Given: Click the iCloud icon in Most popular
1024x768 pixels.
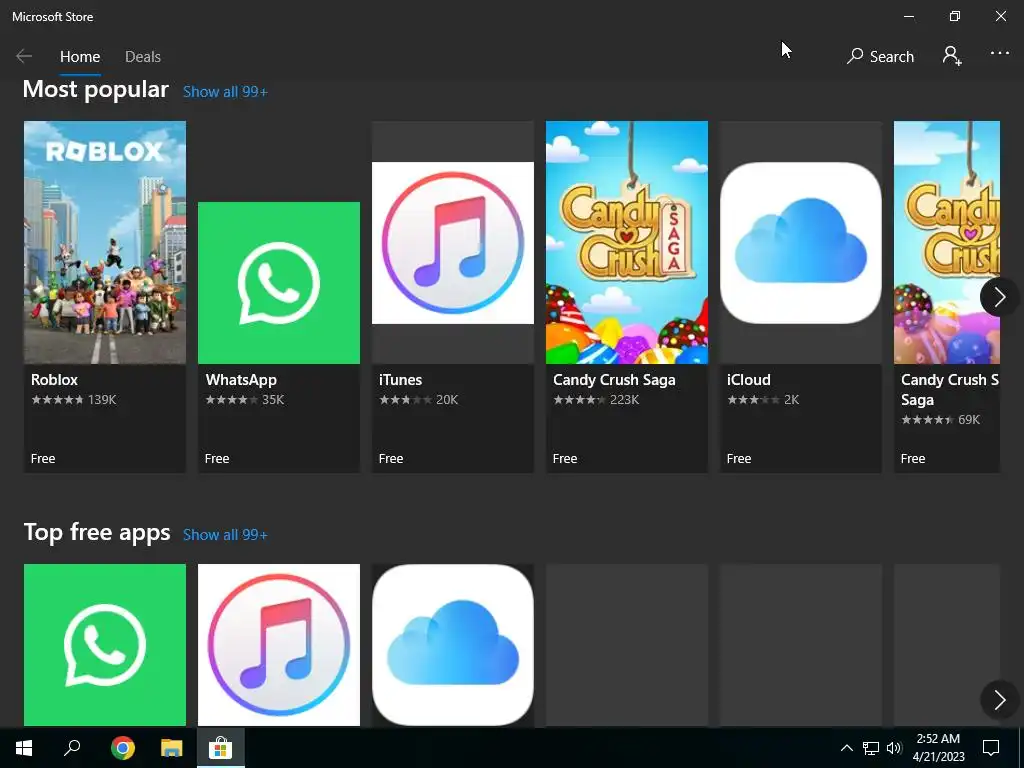Looking at the screenshot, I should pyautogui.click(x=801, y=243).
